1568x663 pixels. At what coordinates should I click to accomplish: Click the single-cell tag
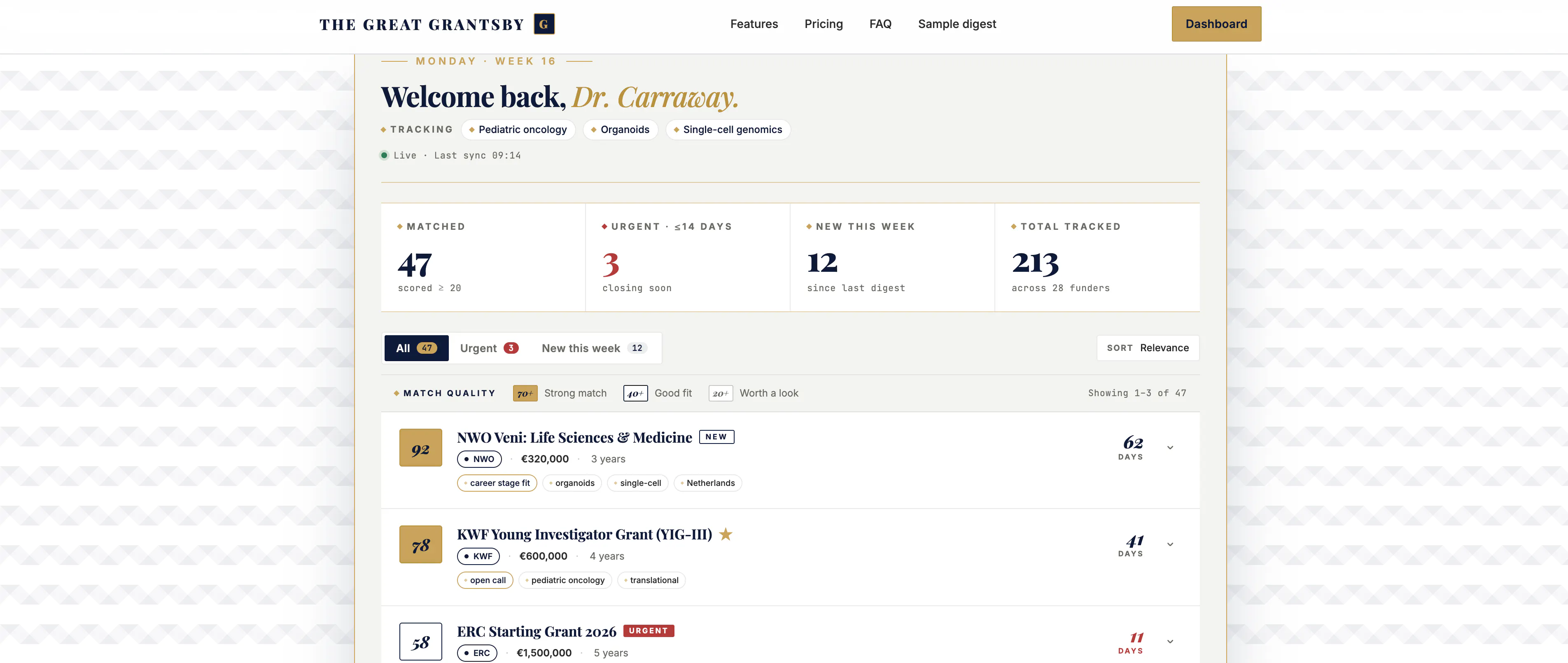[638, 483]
